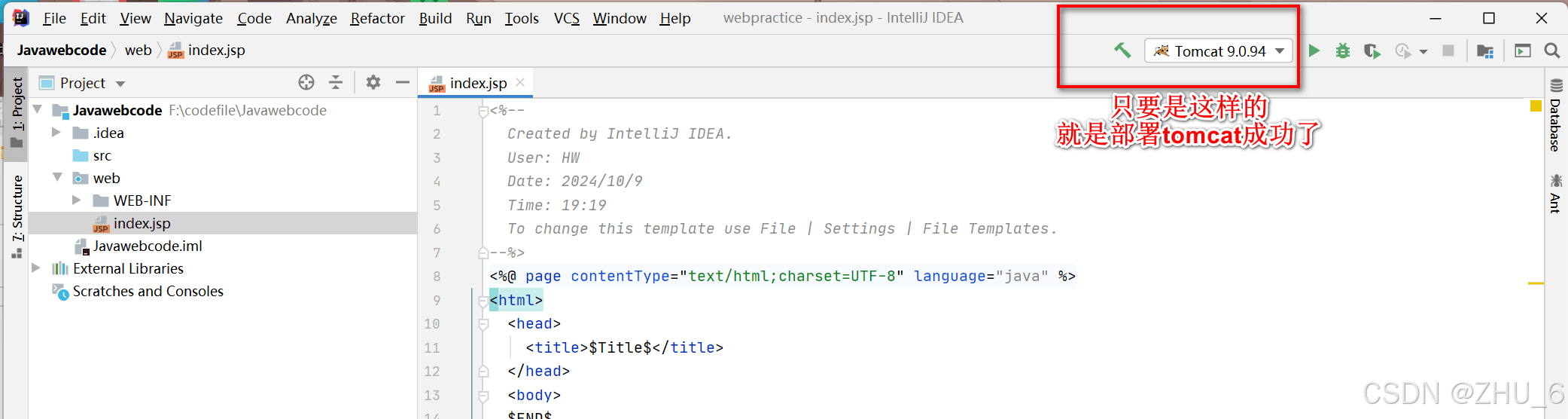Click the Debug bug icon
Image resolution: width=1568 pixels, height=419 pixels.
point(1343,51)
